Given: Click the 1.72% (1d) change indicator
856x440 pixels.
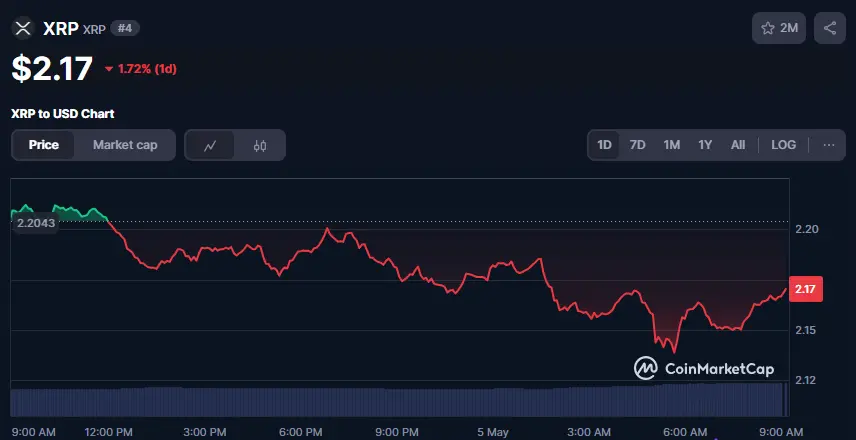Looking at the screenshot, I should click(x=140, y=69).
